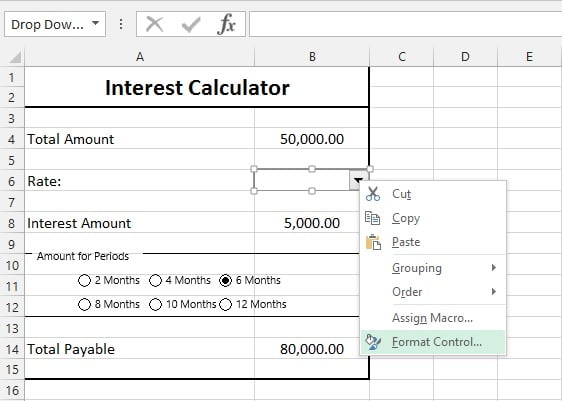The width and height of the screenshot is (562, 401).
Task: Click the Total Amount label cell
Action: (139, 139)
